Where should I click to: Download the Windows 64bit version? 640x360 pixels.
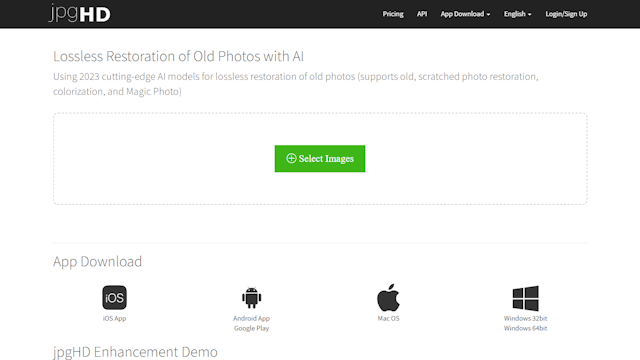pos(525,328)
